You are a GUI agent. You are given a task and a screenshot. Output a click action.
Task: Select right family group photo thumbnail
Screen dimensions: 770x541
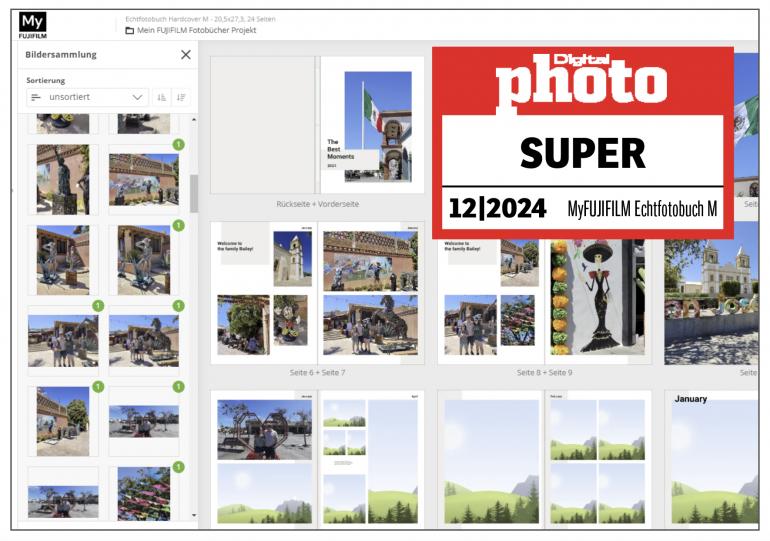(x=144, y=341)
